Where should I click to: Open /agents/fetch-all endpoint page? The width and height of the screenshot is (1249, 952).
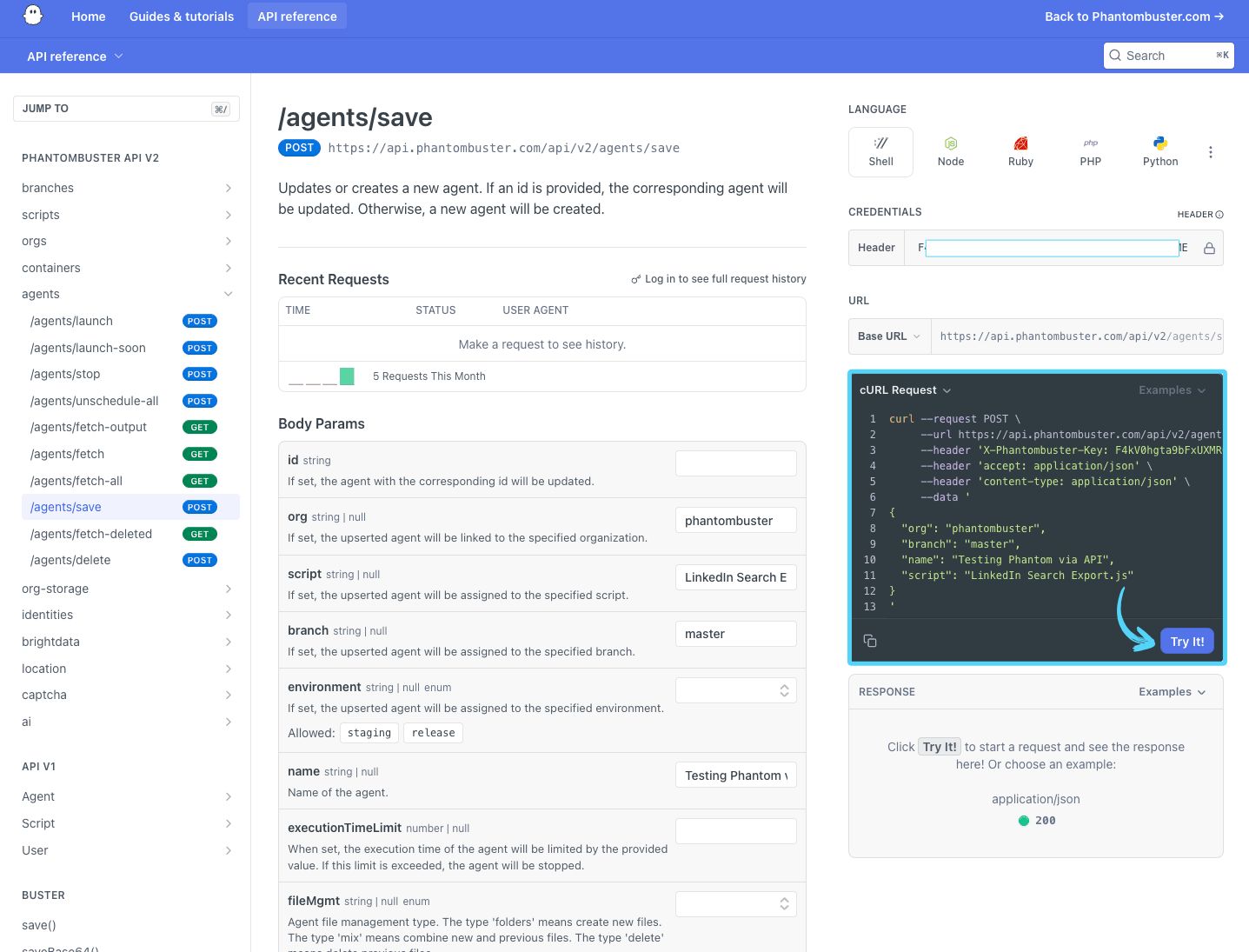coord(130,481)
